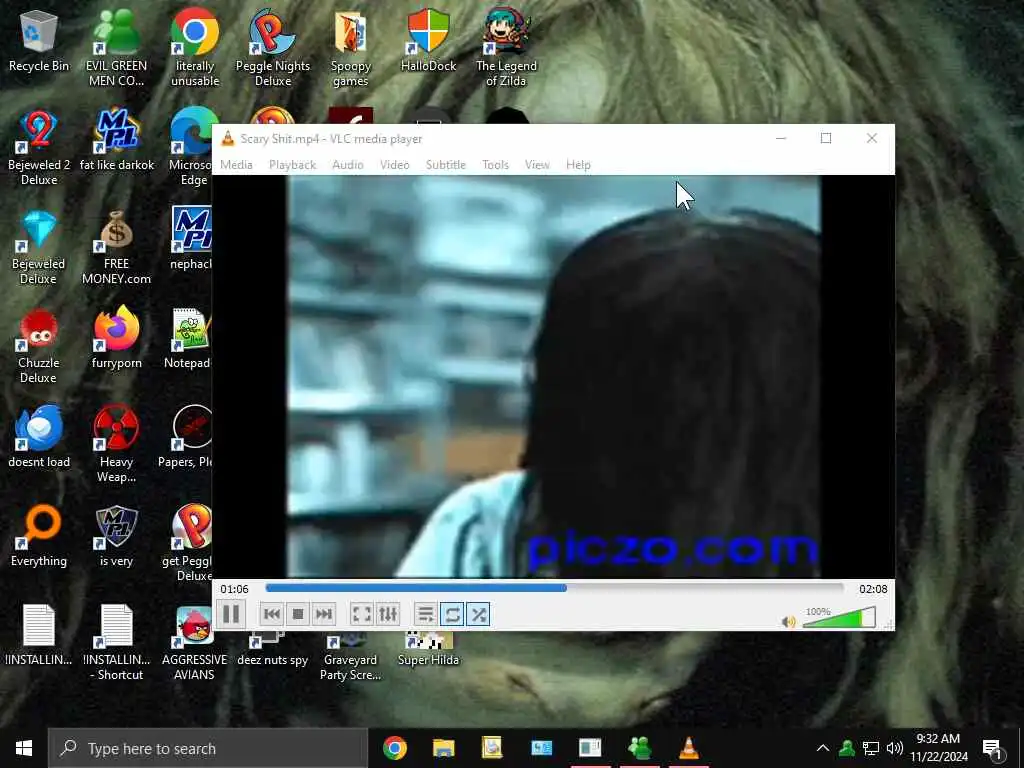The width and height of the screenshot is (1024, 768).
Task: Select the doesnt load Thunderbird icon
Action: (39, 438)
